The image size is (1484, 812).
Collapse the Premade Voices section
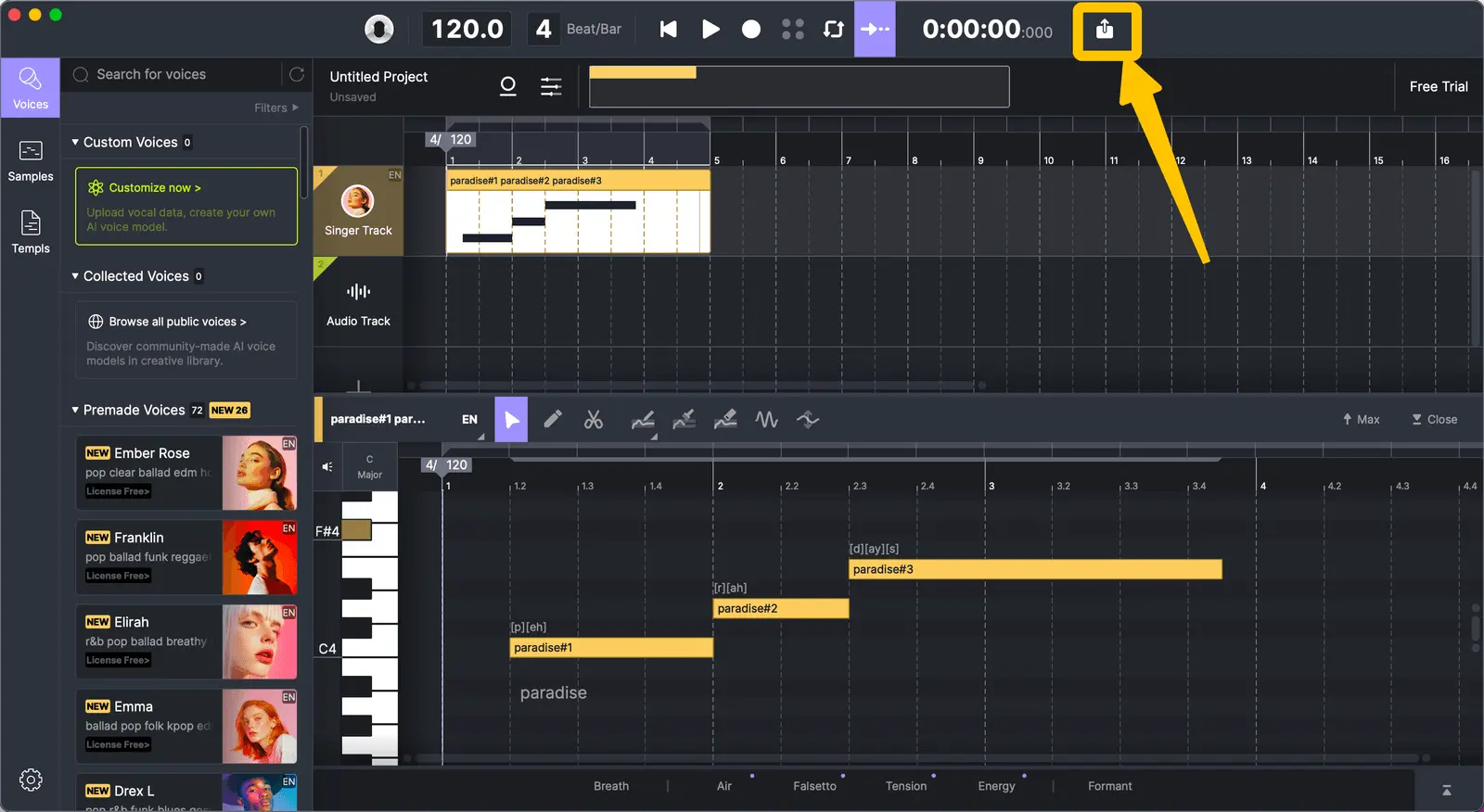click(x=75, y=410)
